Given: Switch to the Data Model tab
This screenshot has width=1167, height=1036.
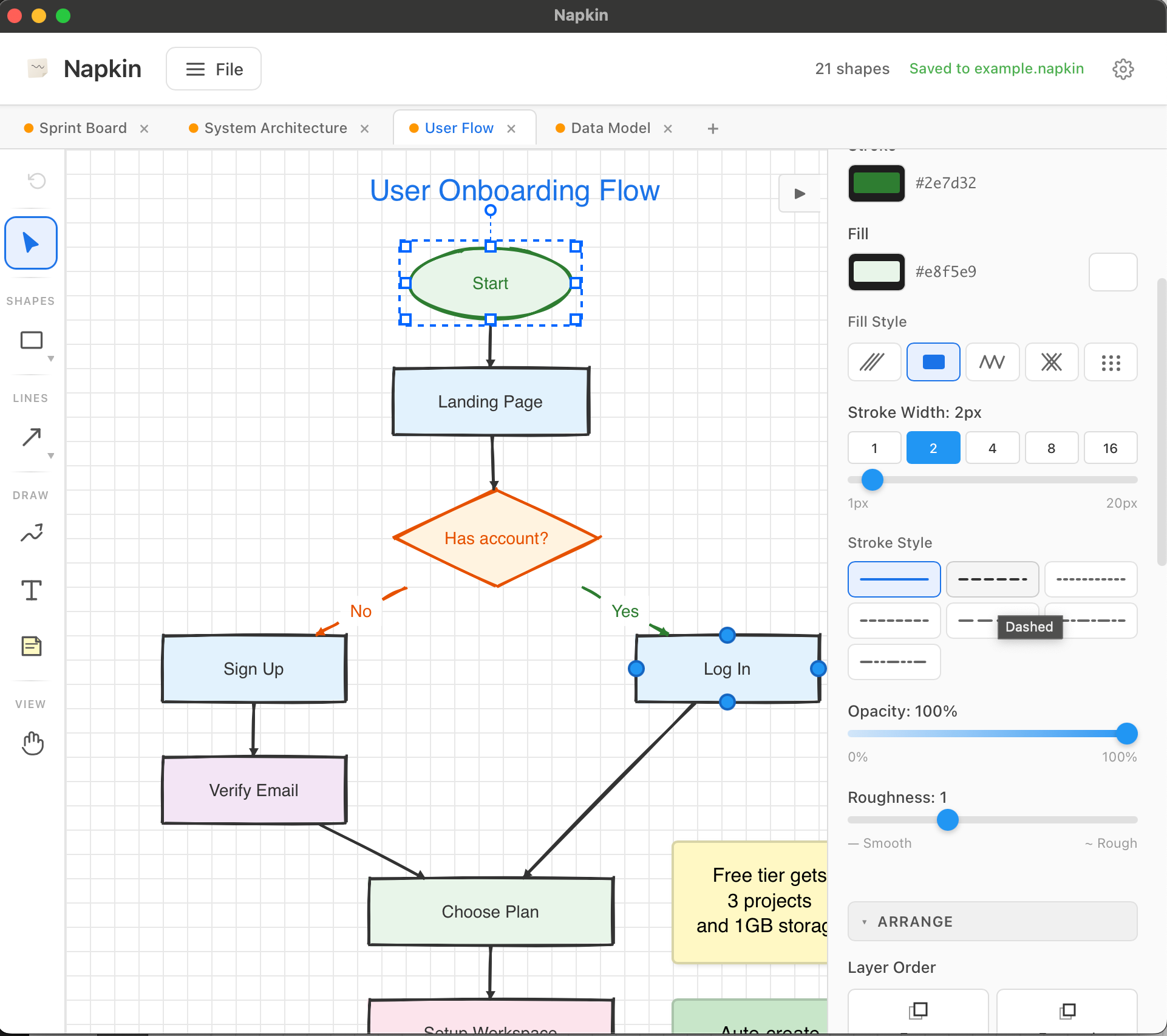Looking at the screenshot, I should [x=610, y=128].
